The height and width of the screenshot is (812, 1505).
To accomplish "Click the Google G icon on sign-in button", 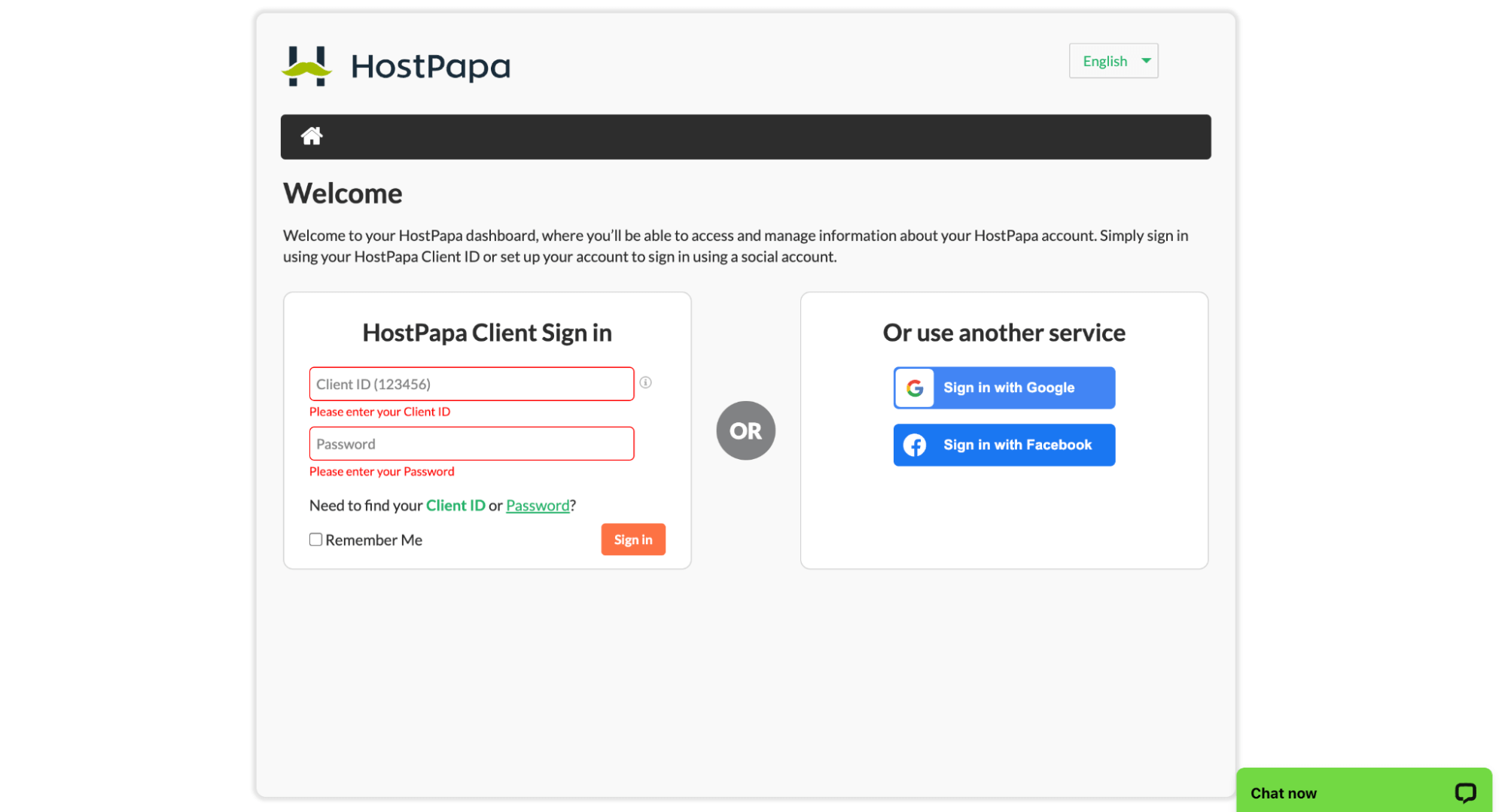I will [915, 388].
